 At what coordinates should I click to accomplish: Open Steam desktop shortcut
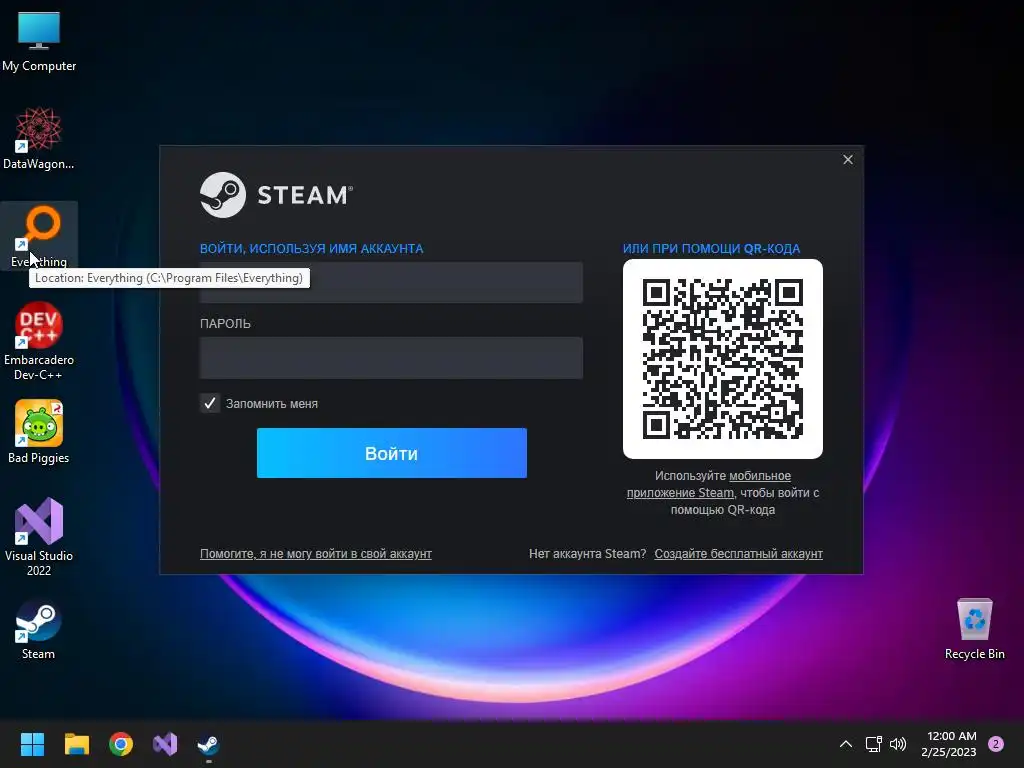(x=39, y=630)
